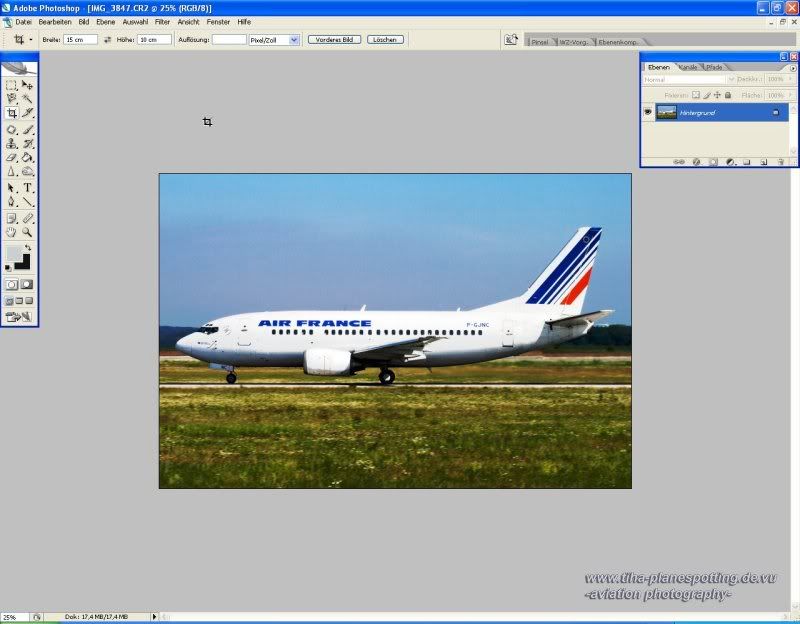The width and height of the screenshot is (800, 624).
Task: Open blend mode Normal dropdown
Action: (x=731, y=80)
